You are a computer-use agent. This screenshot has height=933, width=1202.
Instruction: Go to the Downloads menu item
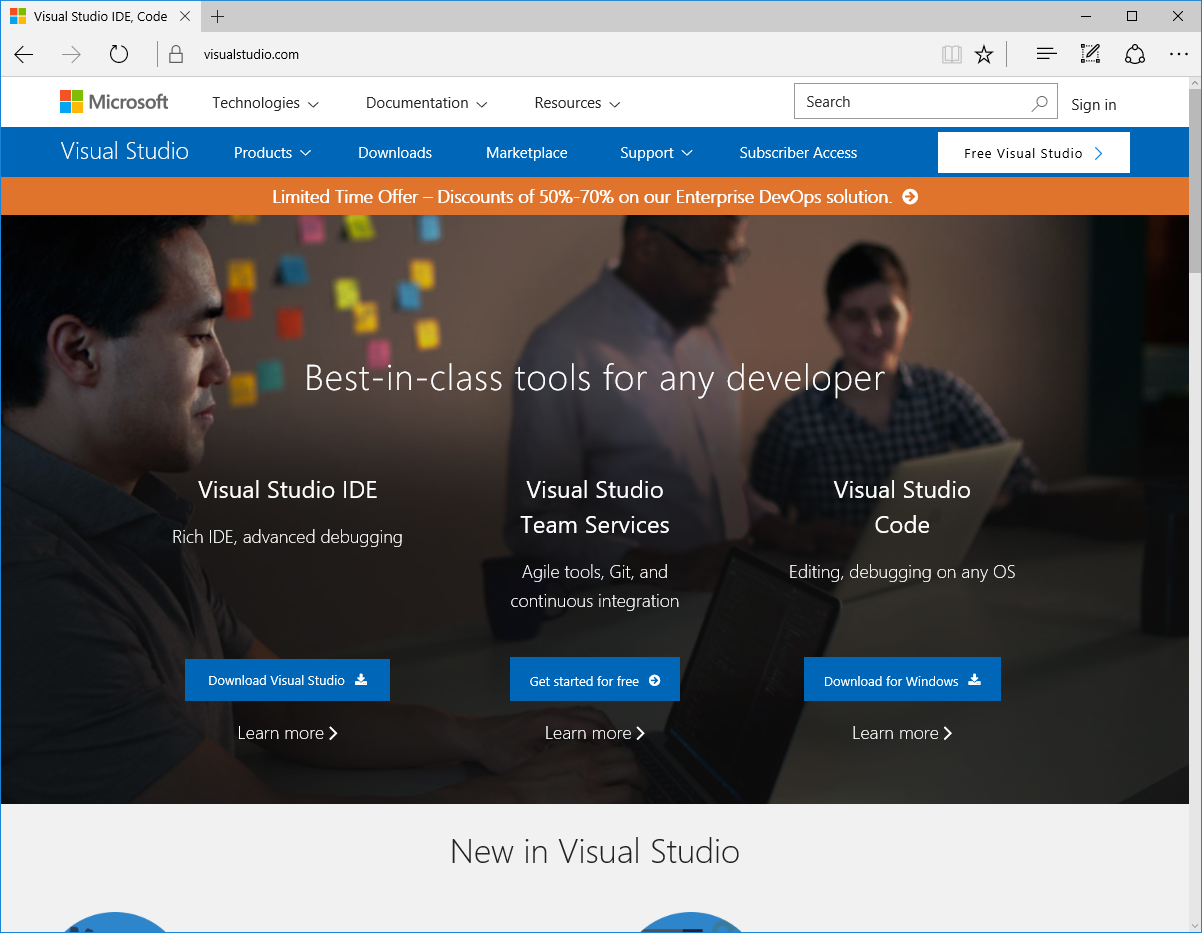pos(395,153)
